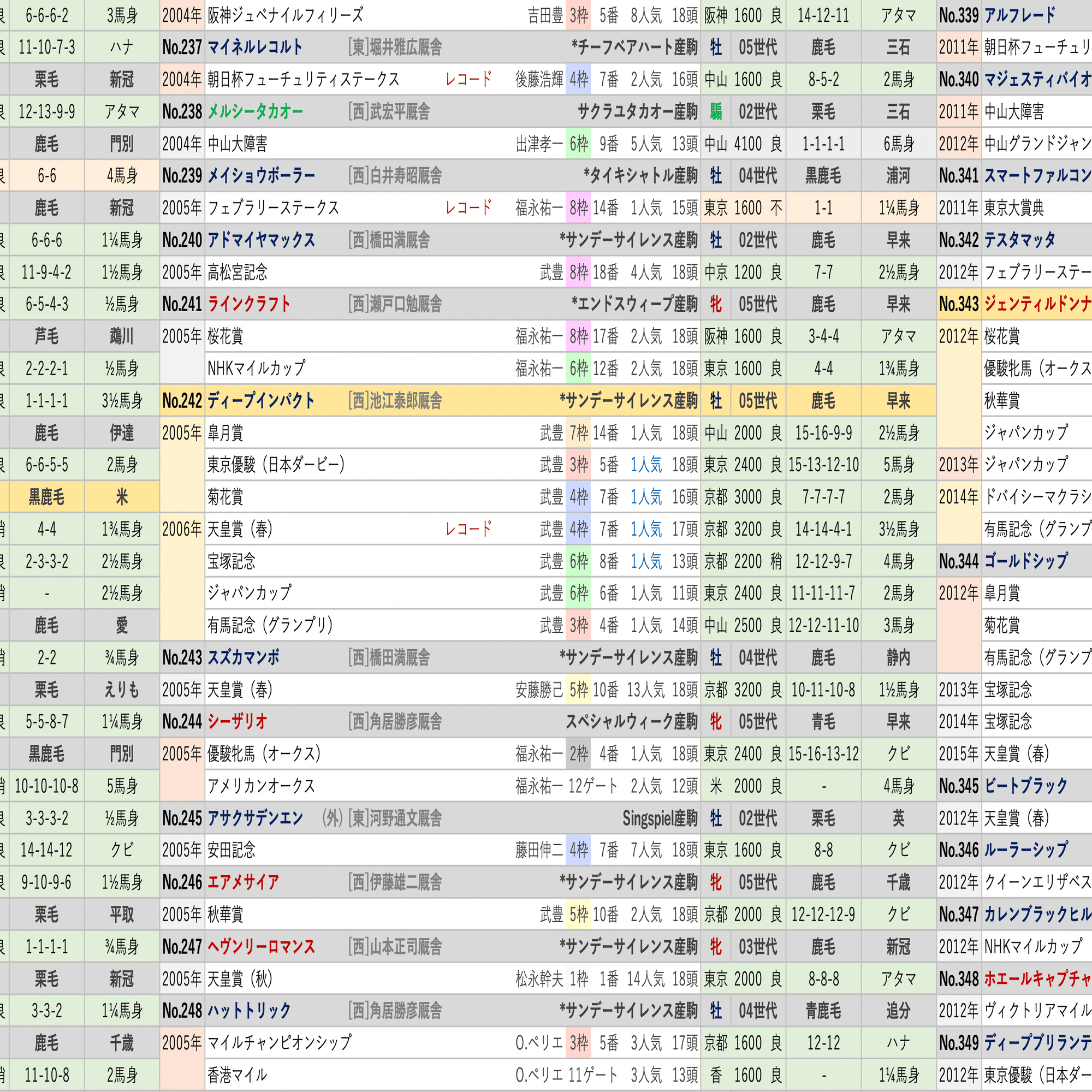Screen dimensions: 1092x1092
Task: Select the 菊花賞 race cell under ディープインパクト
Action: click(x=225, y=497)
